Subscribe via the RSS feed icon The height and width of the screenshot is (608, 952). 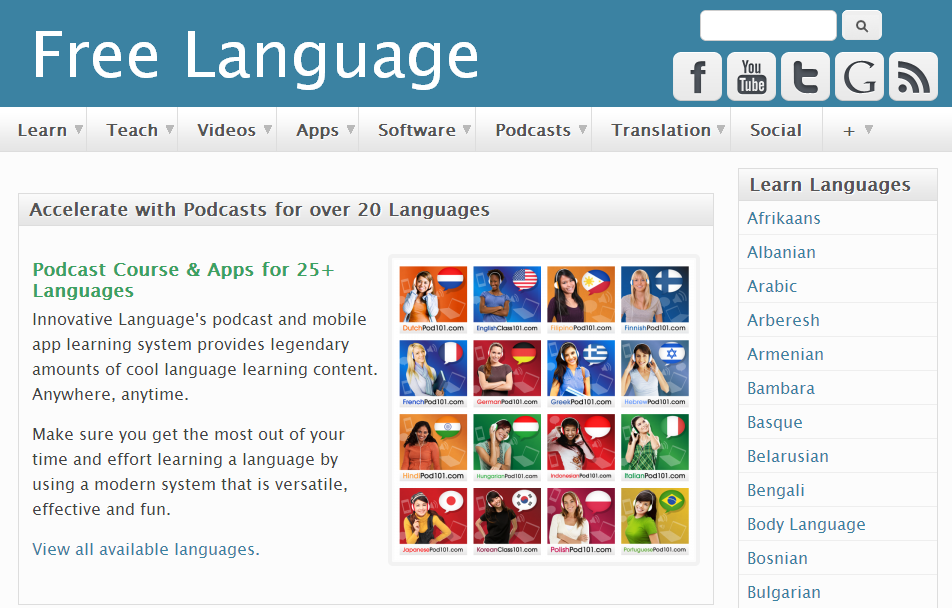point(913,76)
